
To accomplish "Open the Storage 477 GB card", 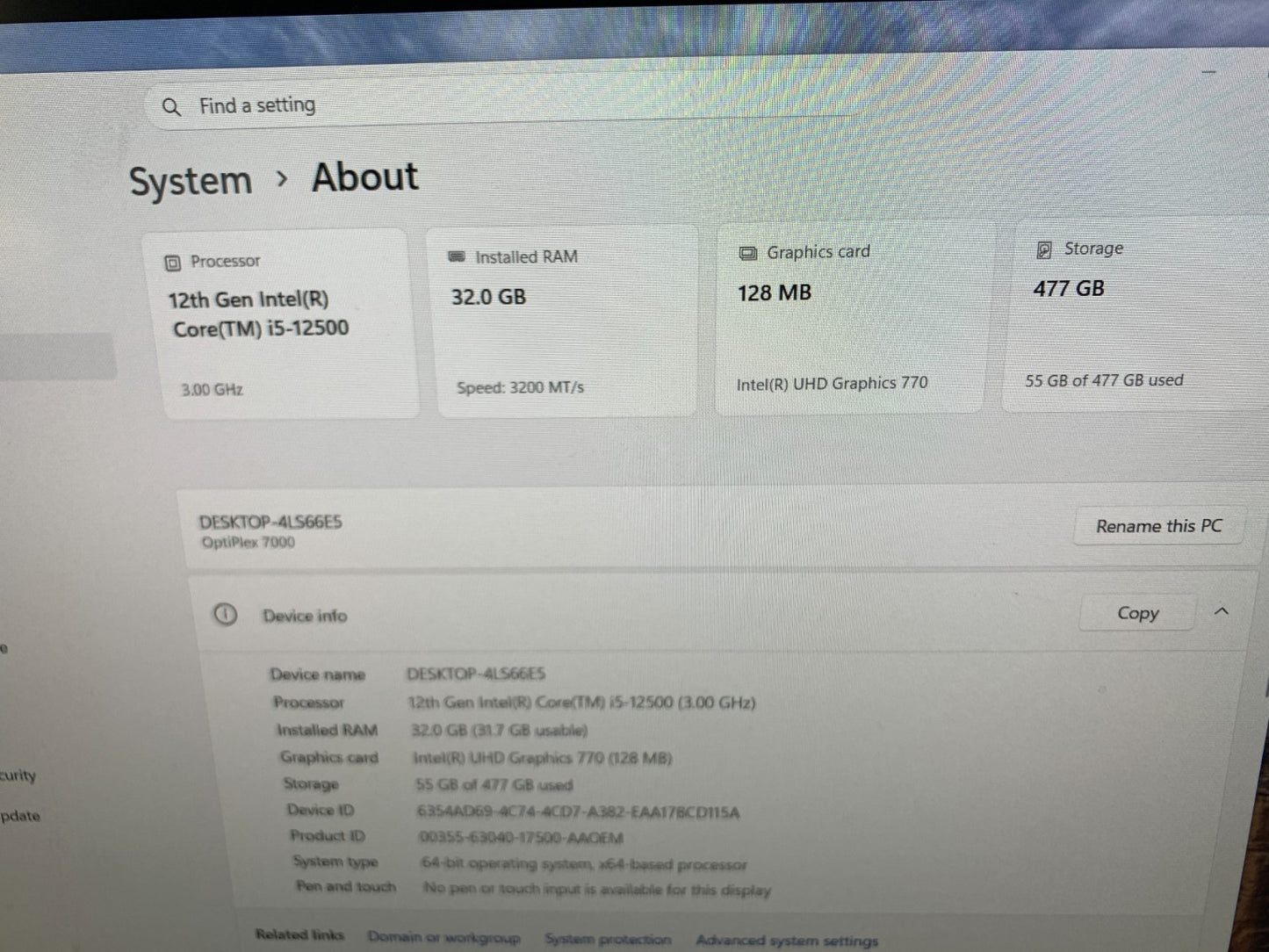I will point(1137,314).
